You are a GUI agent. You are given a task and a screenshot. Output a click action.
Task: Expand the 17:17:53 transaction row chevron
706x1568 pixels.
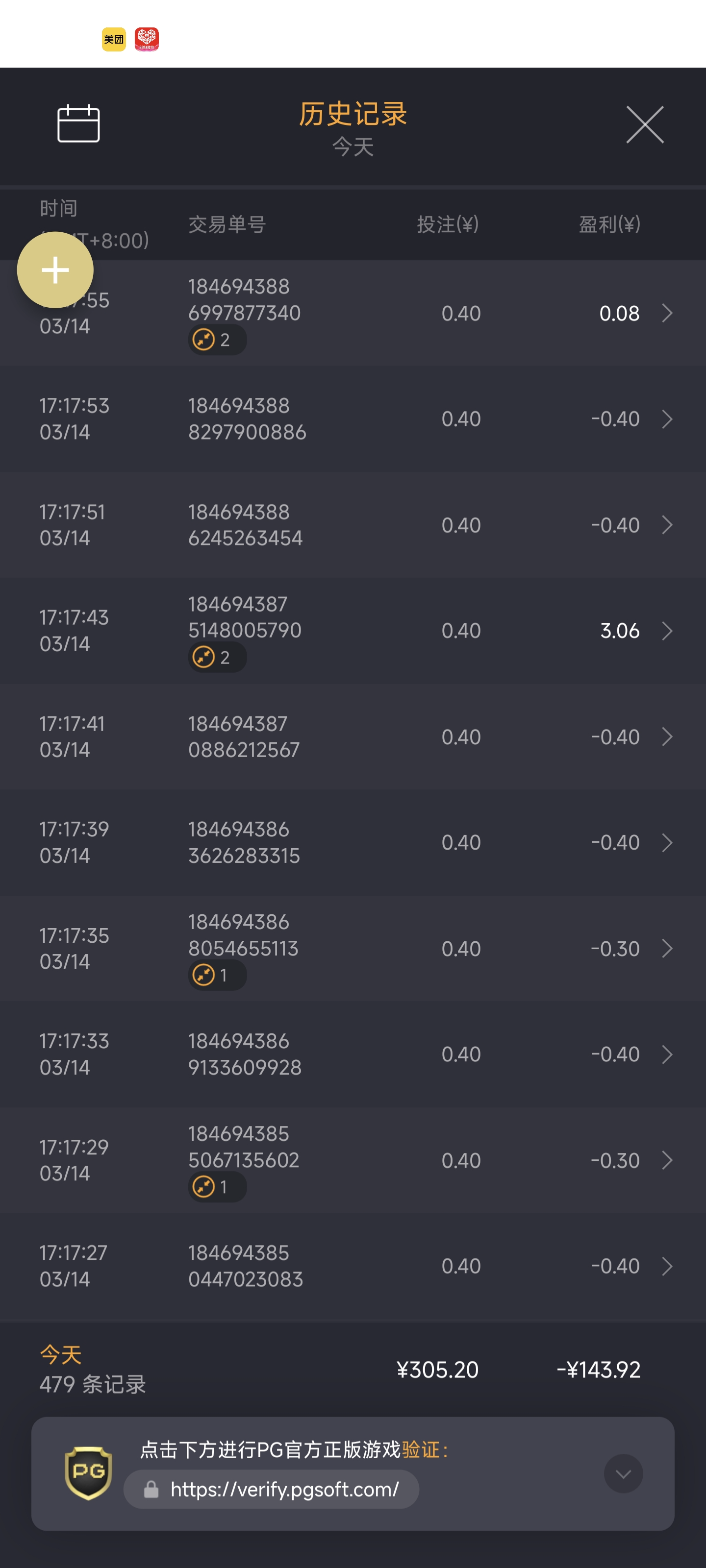point(667,419)
